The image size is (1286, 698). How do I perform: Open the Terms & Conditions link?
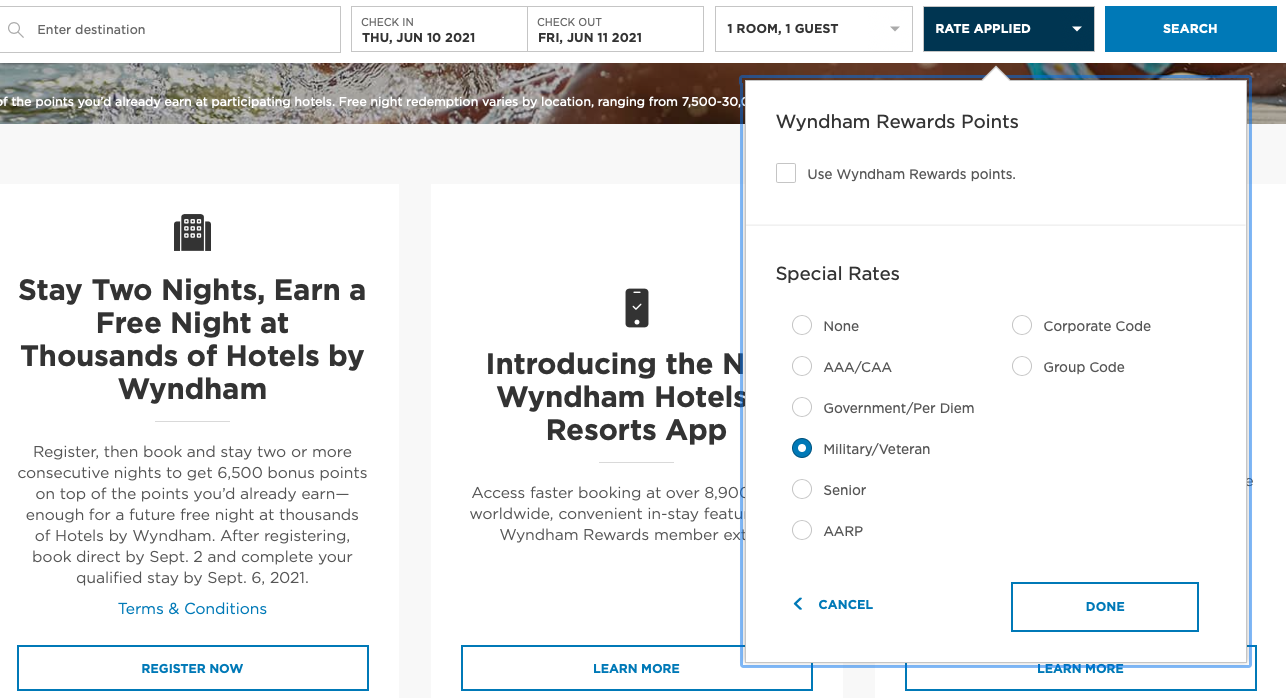[193, 608]
